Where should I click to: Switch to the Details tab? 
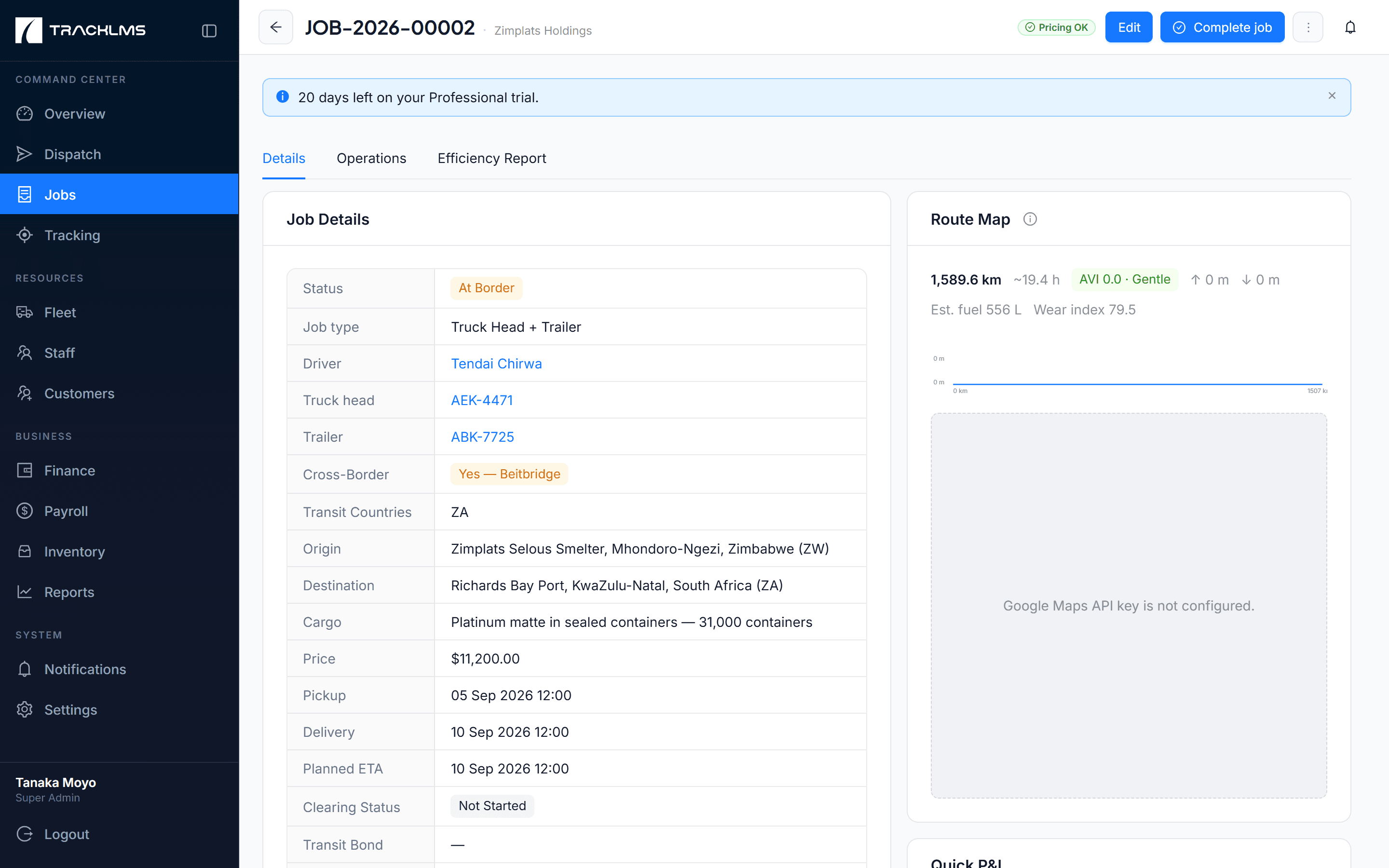pos(284,159)
